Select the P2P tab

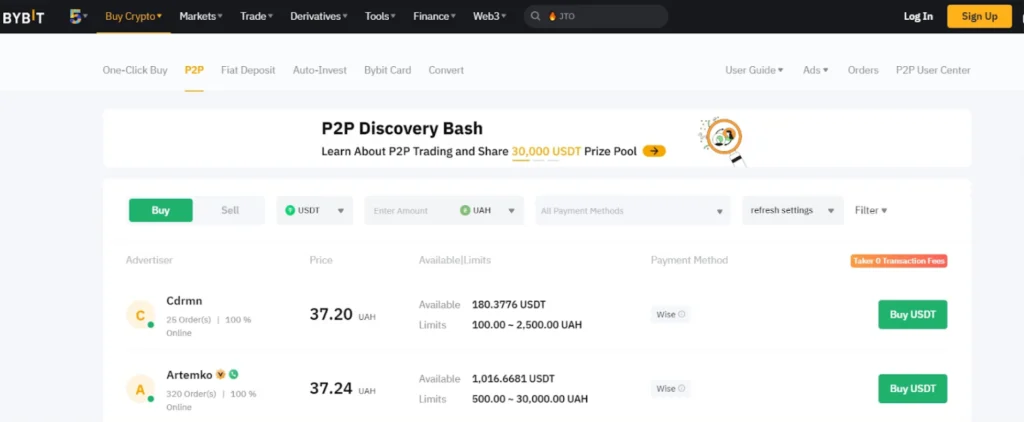click(194, 70)
